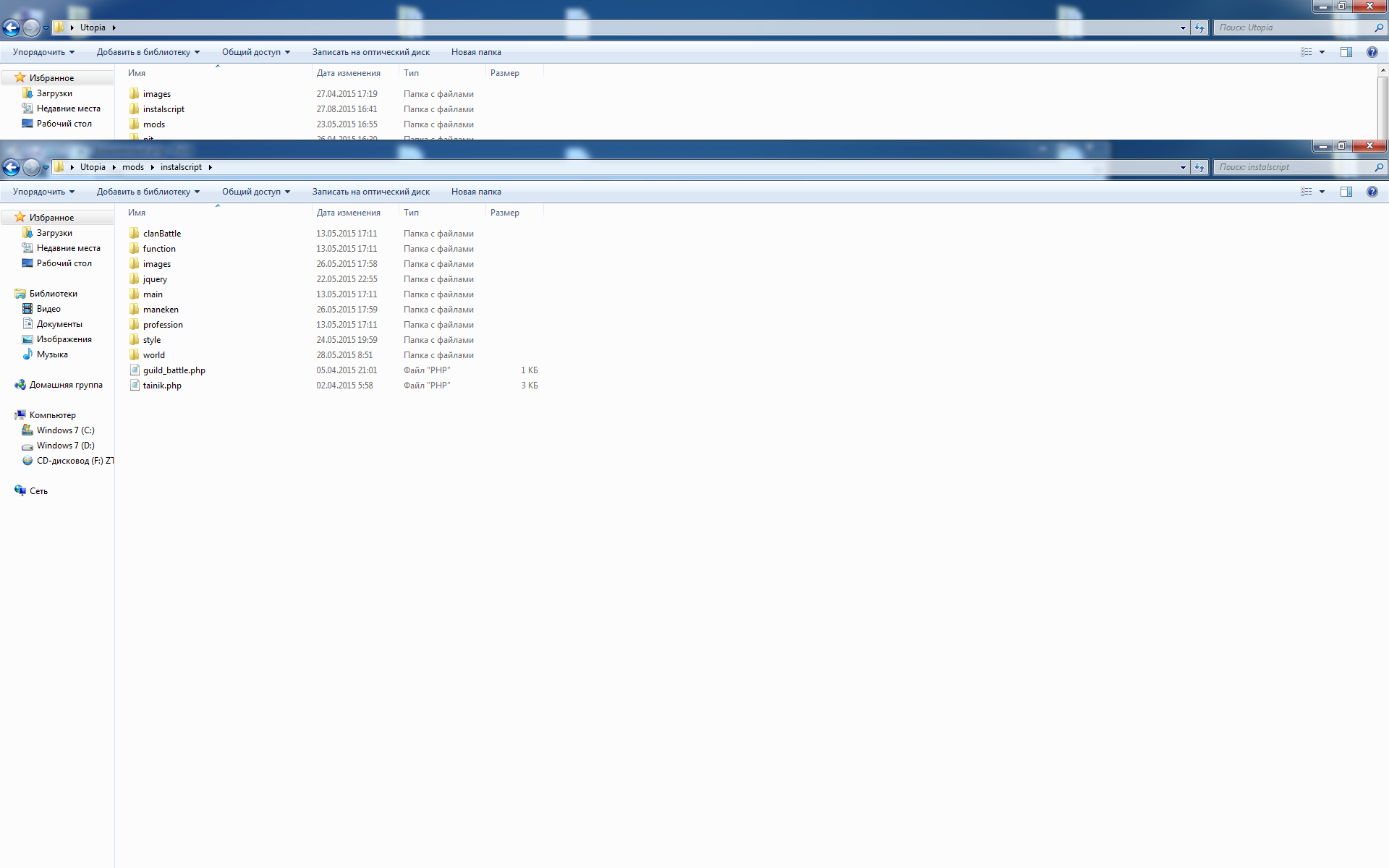Open address bar history dropdown in Utopia window
Screen dimensions: 1389x868
pos(1183,27)
